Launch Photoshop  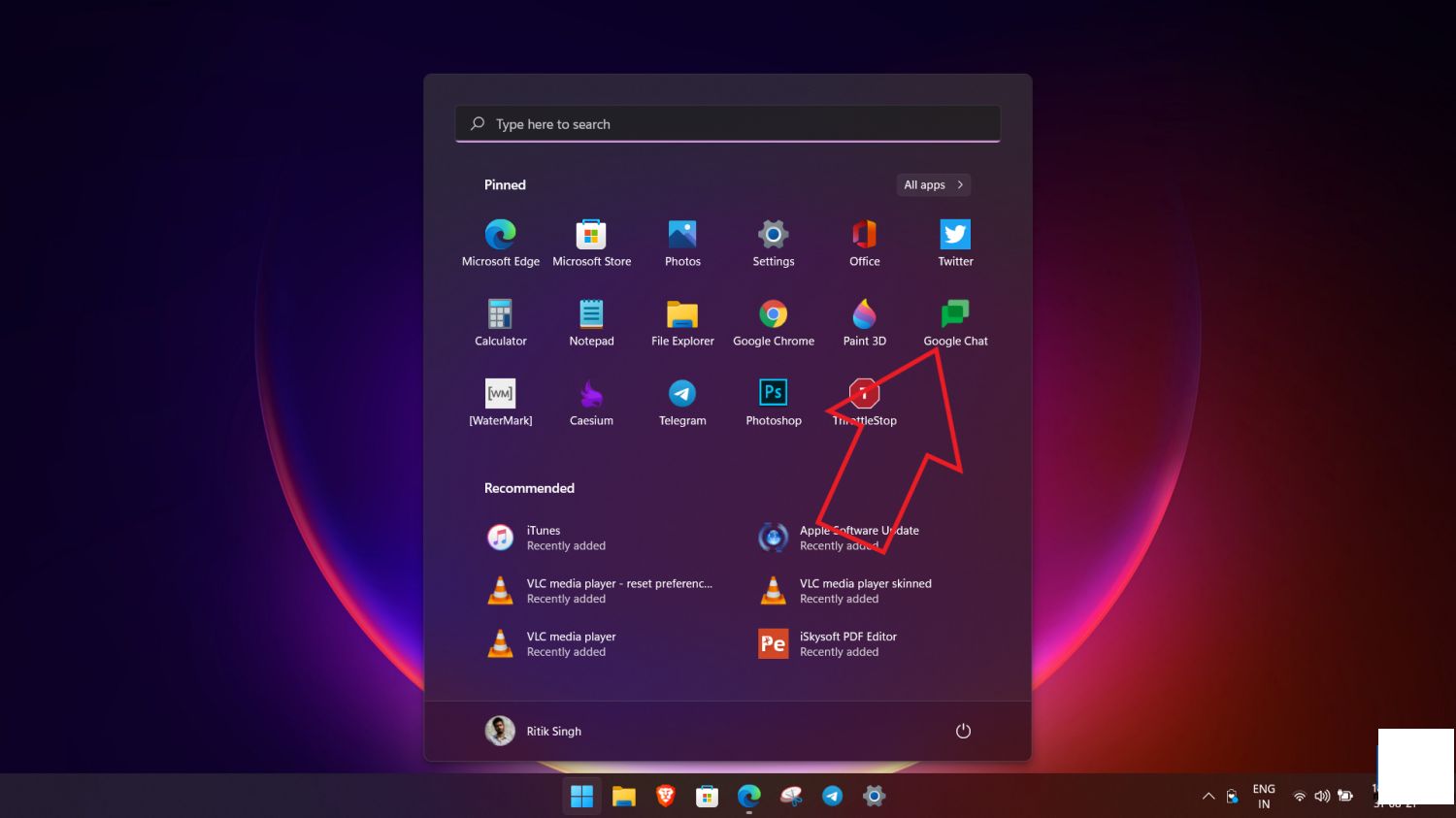[x=774, y=403]
